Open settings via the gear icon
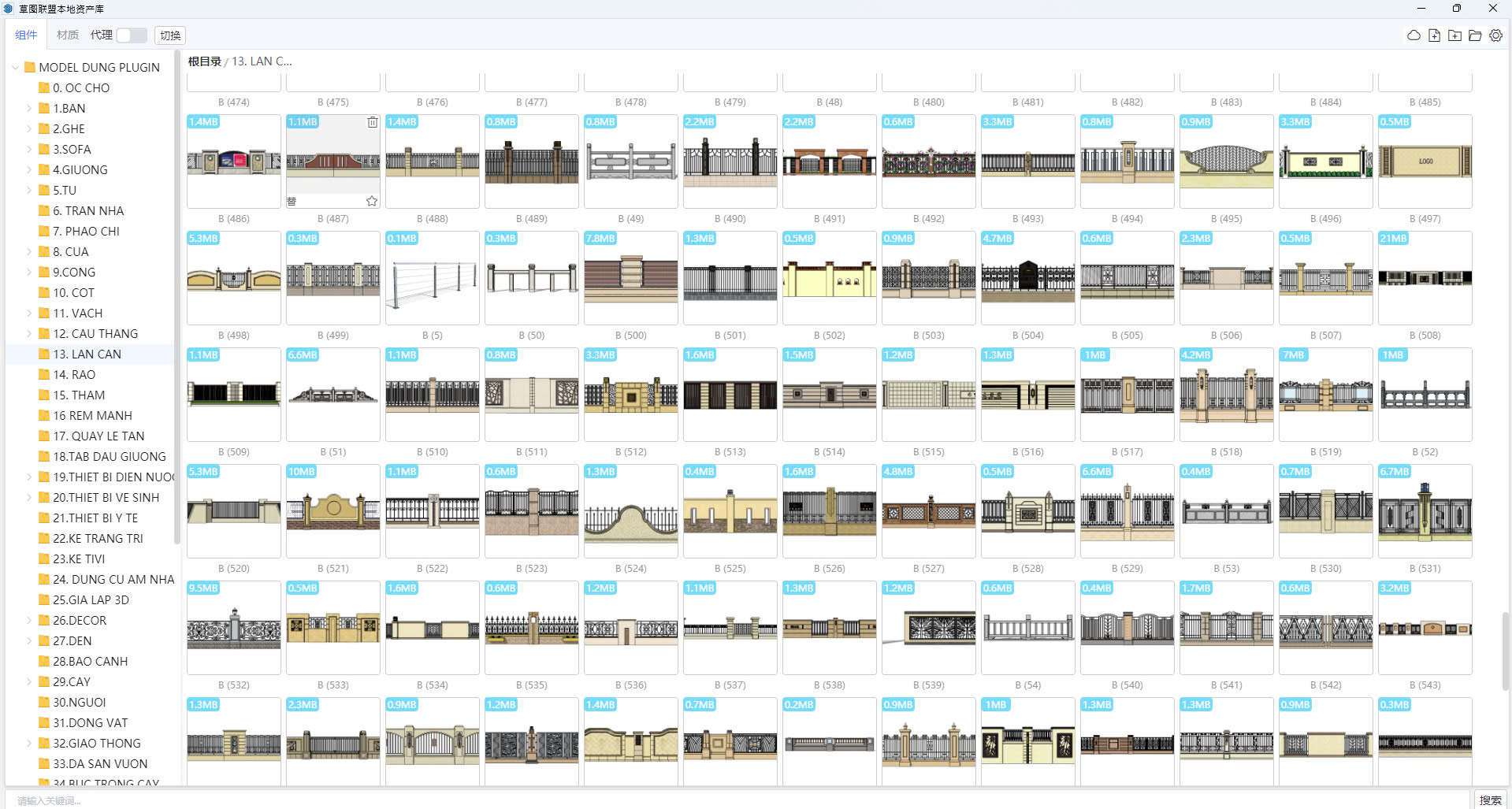Viewport: 1512px width, 809px height. 1495,35
